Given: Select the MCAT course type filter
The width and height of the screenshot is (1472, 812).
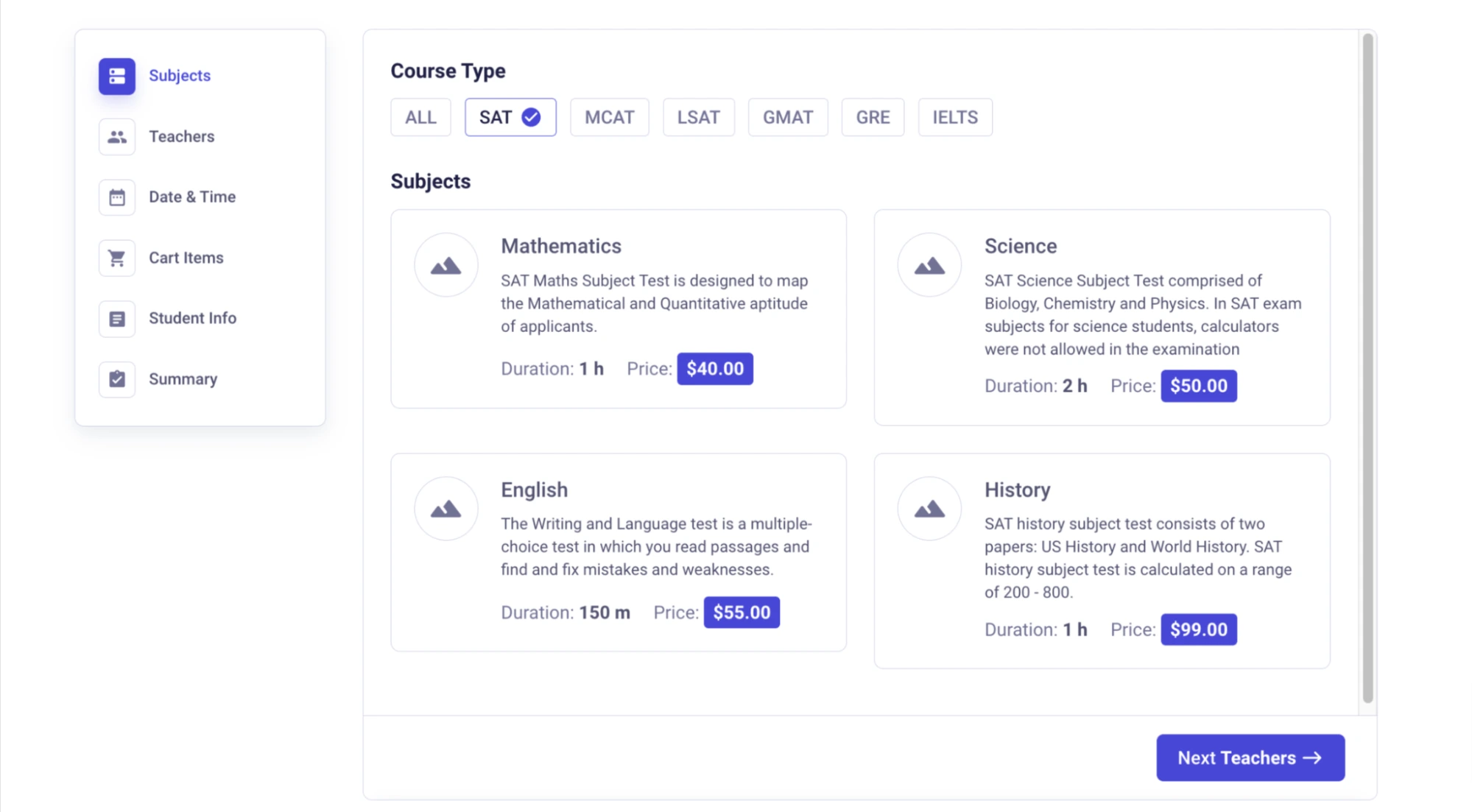Looking at the screenshot, I should [610, 117].
